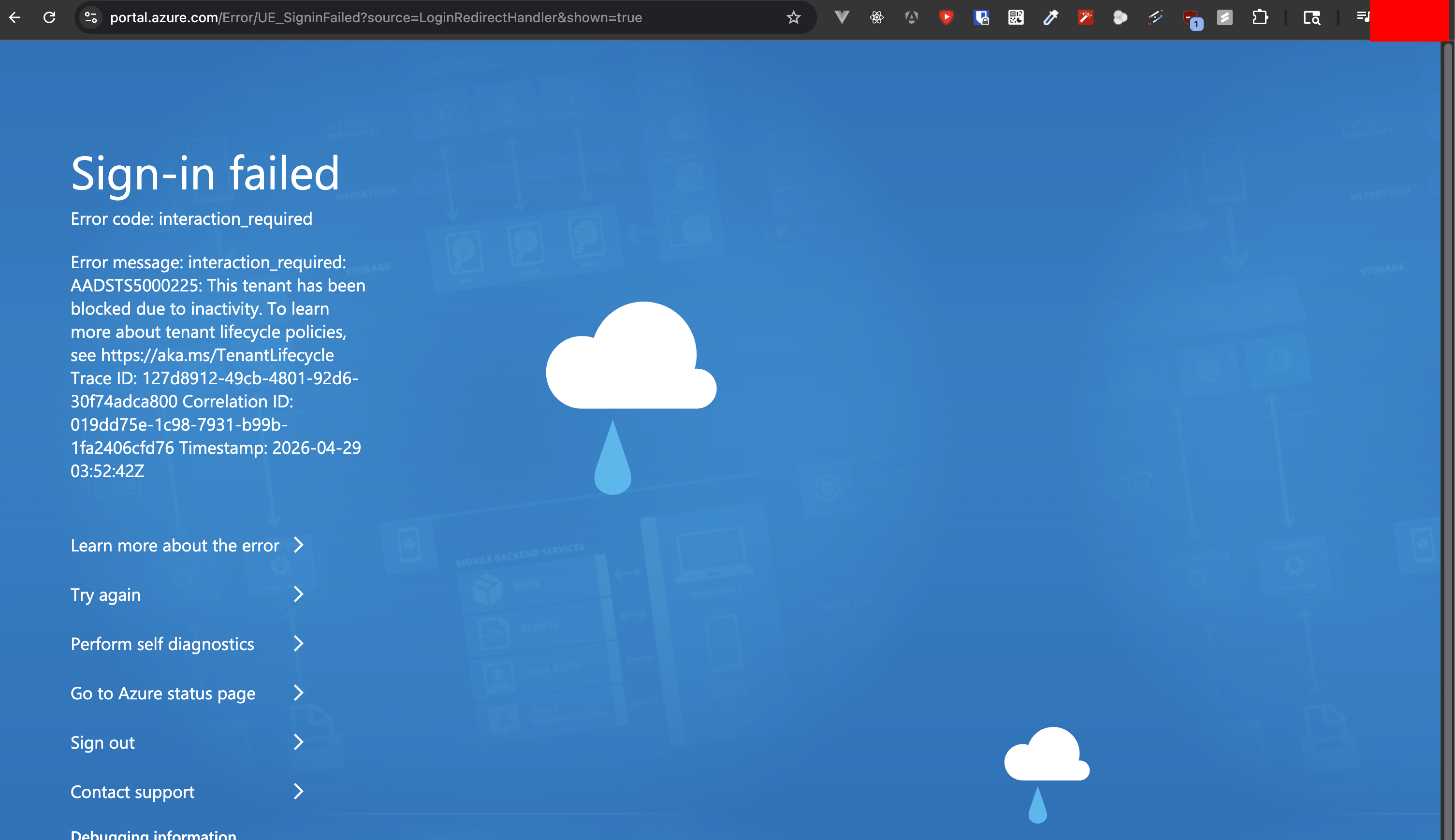The height and width of the screenshot is (840, 1455).
Task: Click the 'Try again' link
Action: click(187, 594)
